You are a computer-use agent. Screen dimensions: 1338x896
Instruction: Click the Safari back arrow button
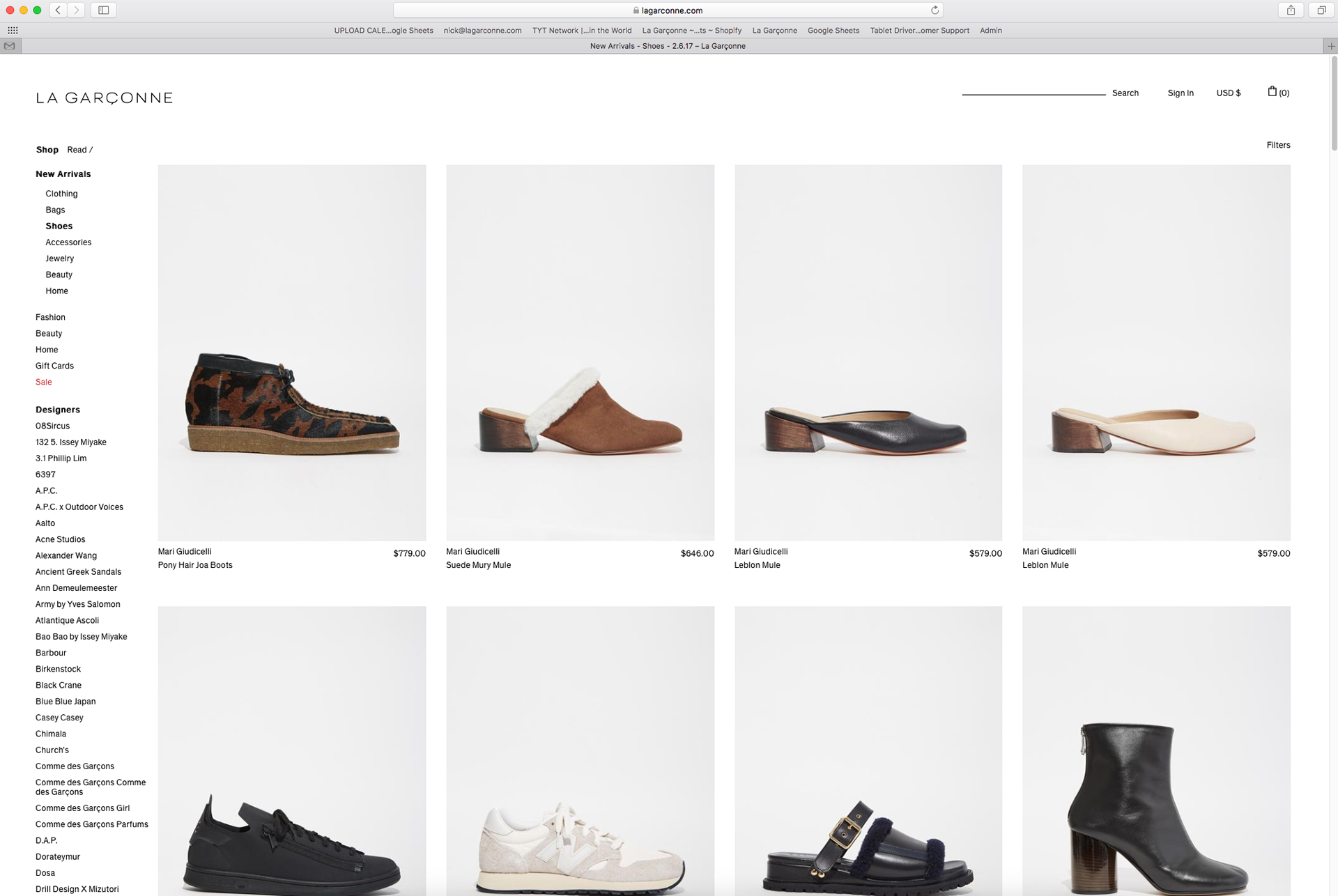[59, 10]
